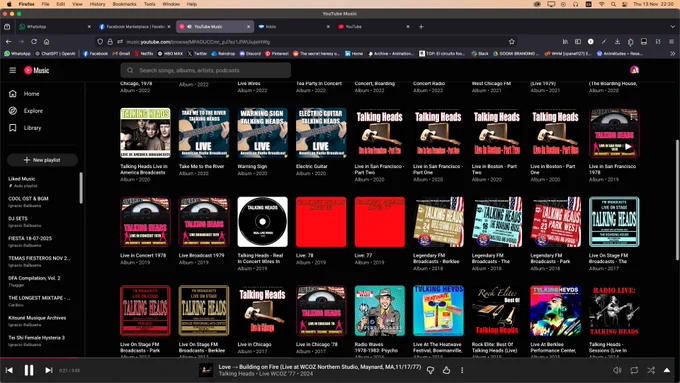Open the Tools menu
The width and height of the screenshot is (680, 383).
pos(150,4)
